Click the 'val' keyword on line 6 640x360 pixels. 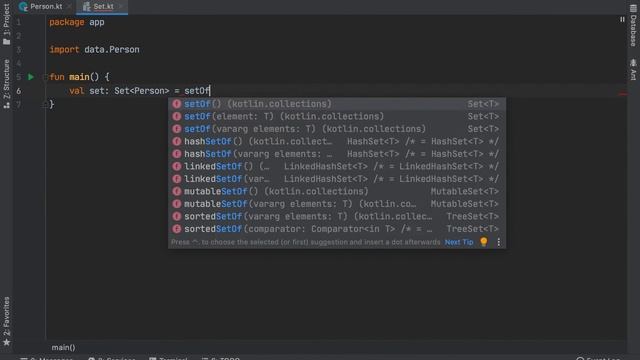[77, 91]
